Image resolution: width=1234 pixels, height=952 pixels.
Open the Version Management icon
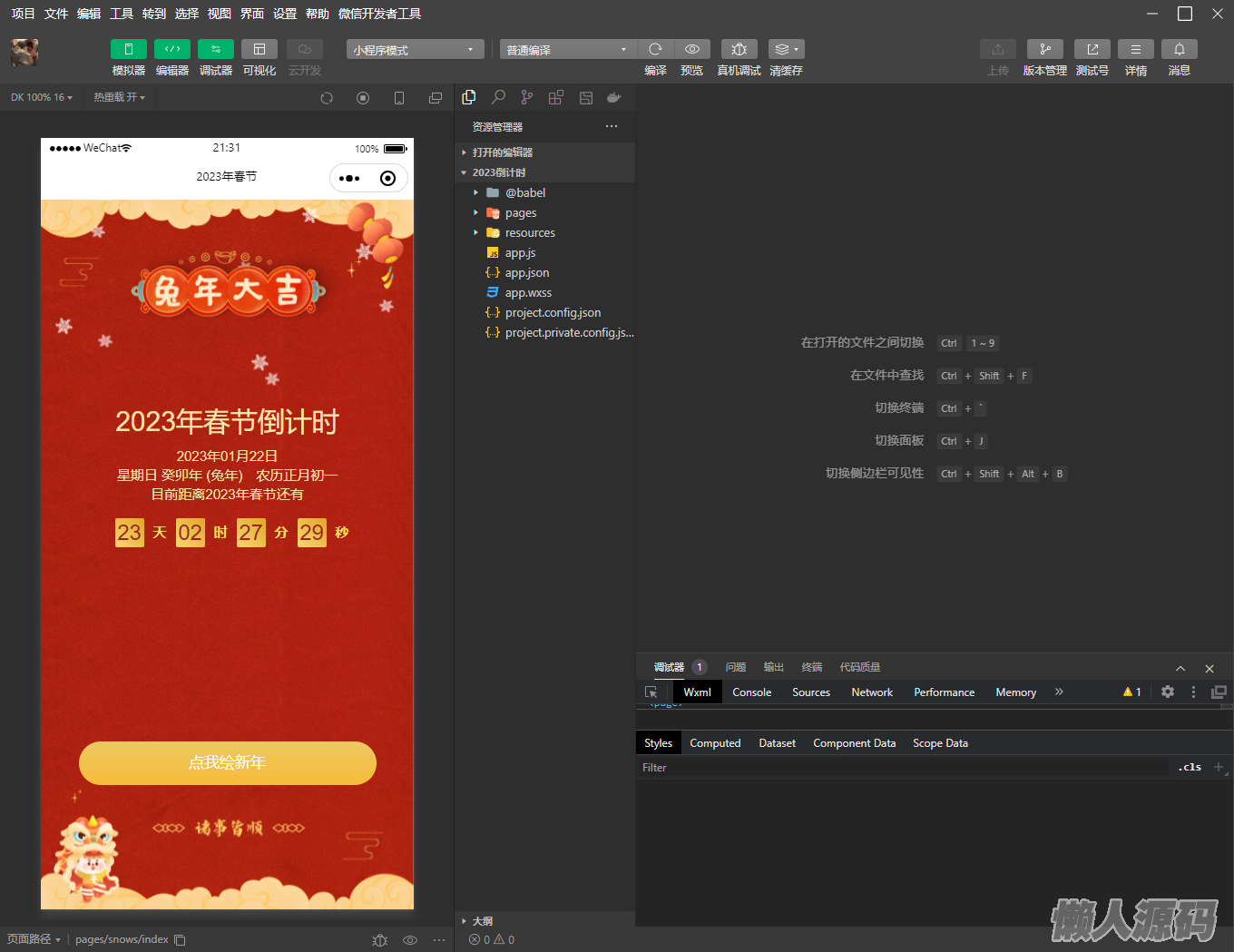coord(1044,49)
